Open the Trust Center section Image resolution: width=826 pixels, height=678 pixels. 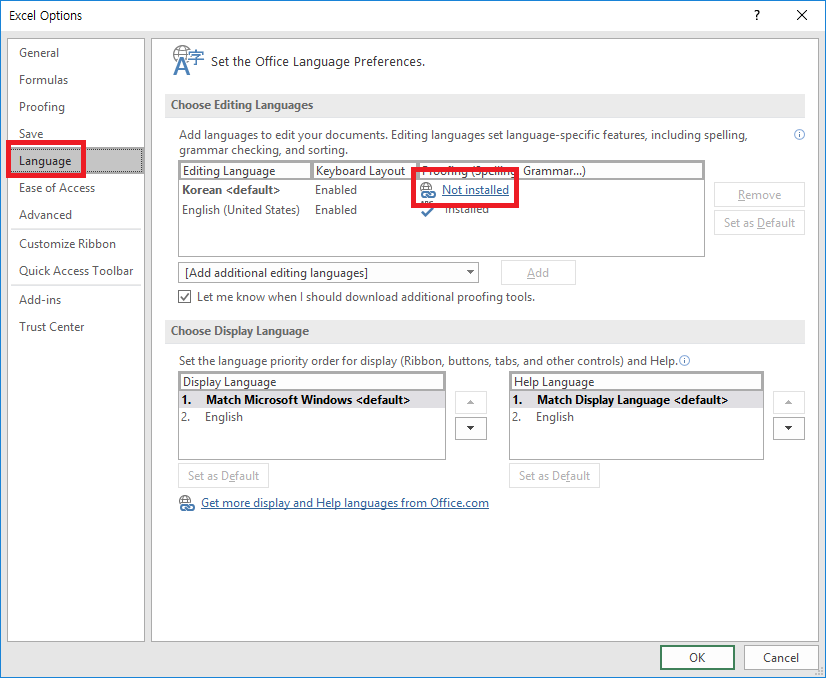[x=51, y=326]
